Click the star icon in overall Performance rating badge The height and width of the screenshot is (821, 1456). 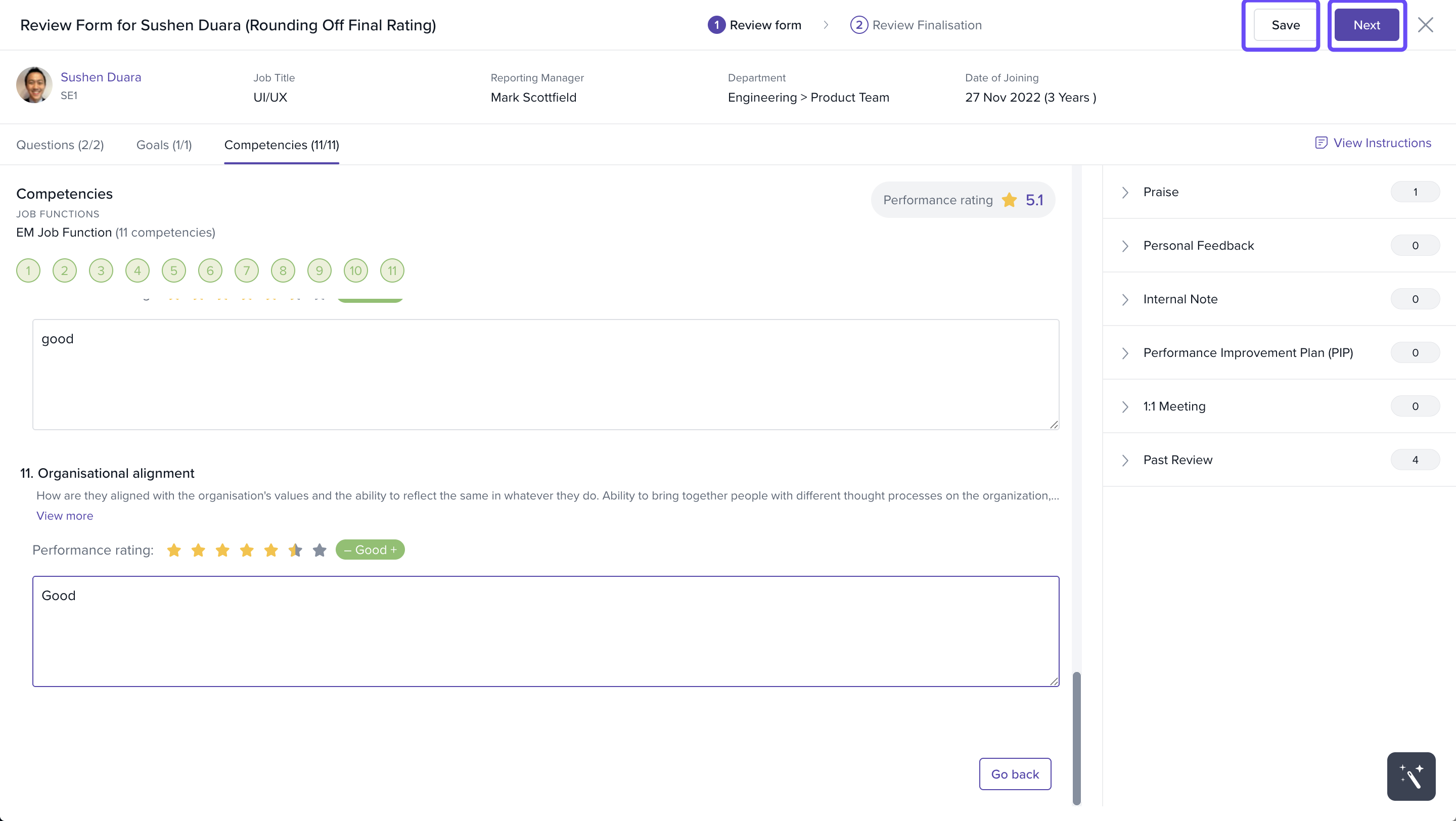click(x=1009, y=200)
